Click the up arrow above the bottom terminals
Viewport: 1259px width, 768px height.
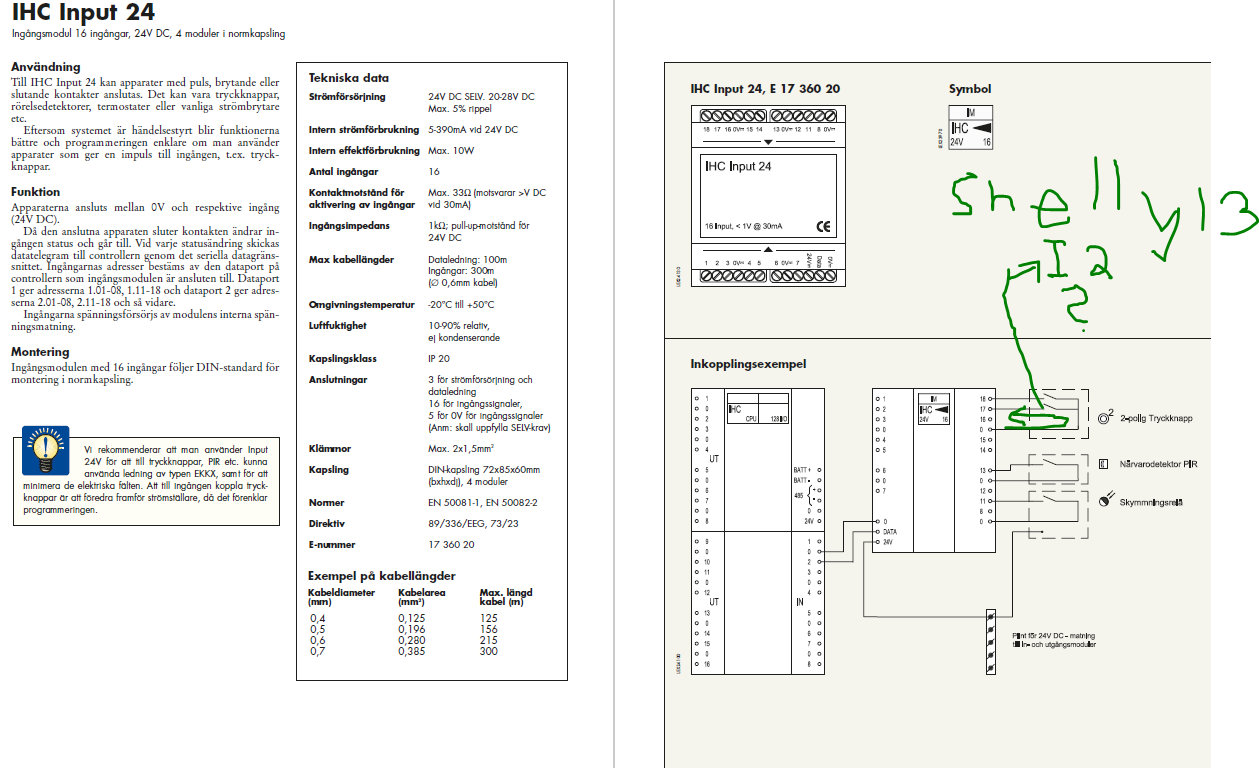(x=767, y=249)
